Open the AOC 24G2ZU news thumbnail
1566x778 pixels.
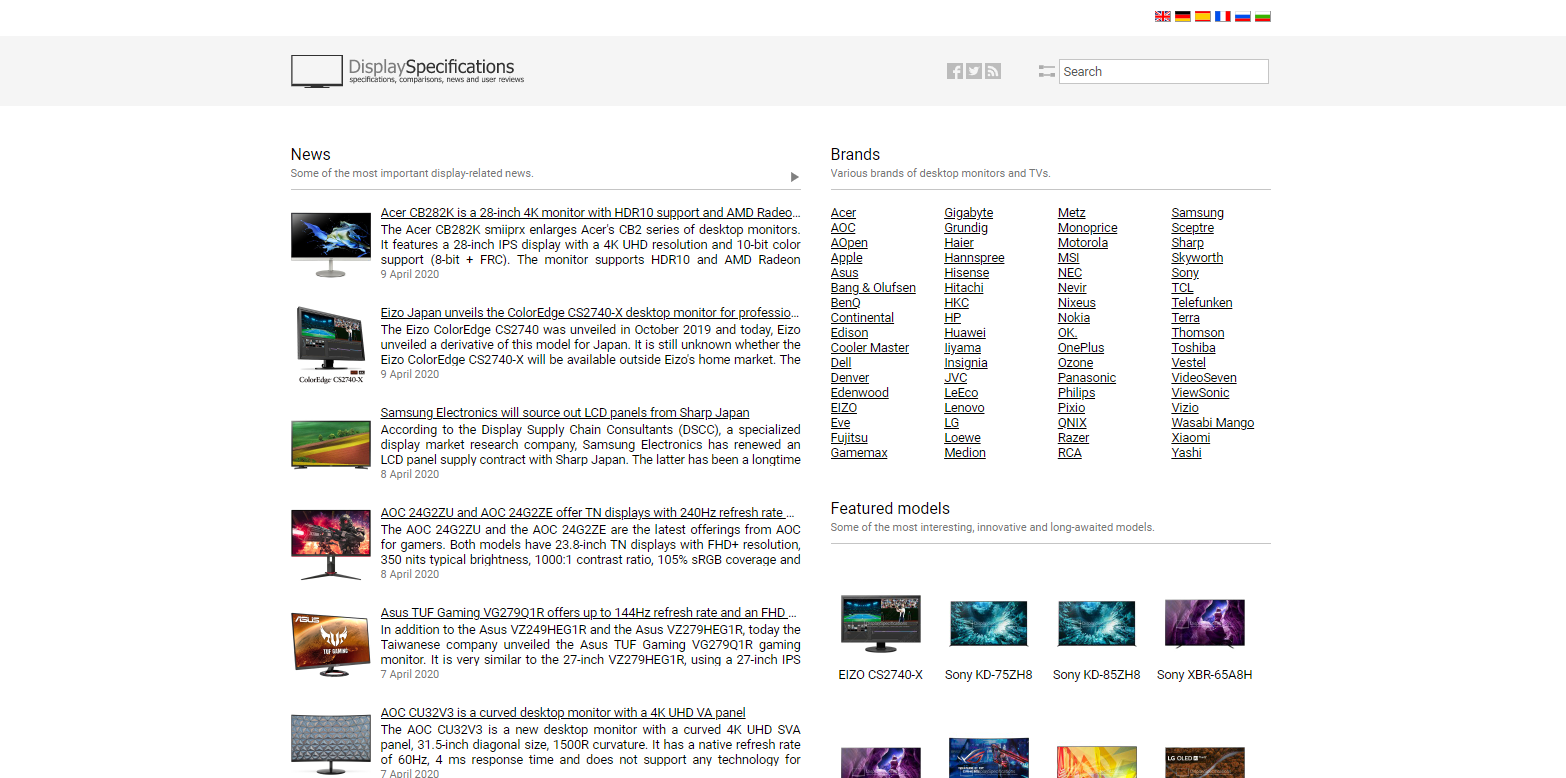tap(331, 545)
